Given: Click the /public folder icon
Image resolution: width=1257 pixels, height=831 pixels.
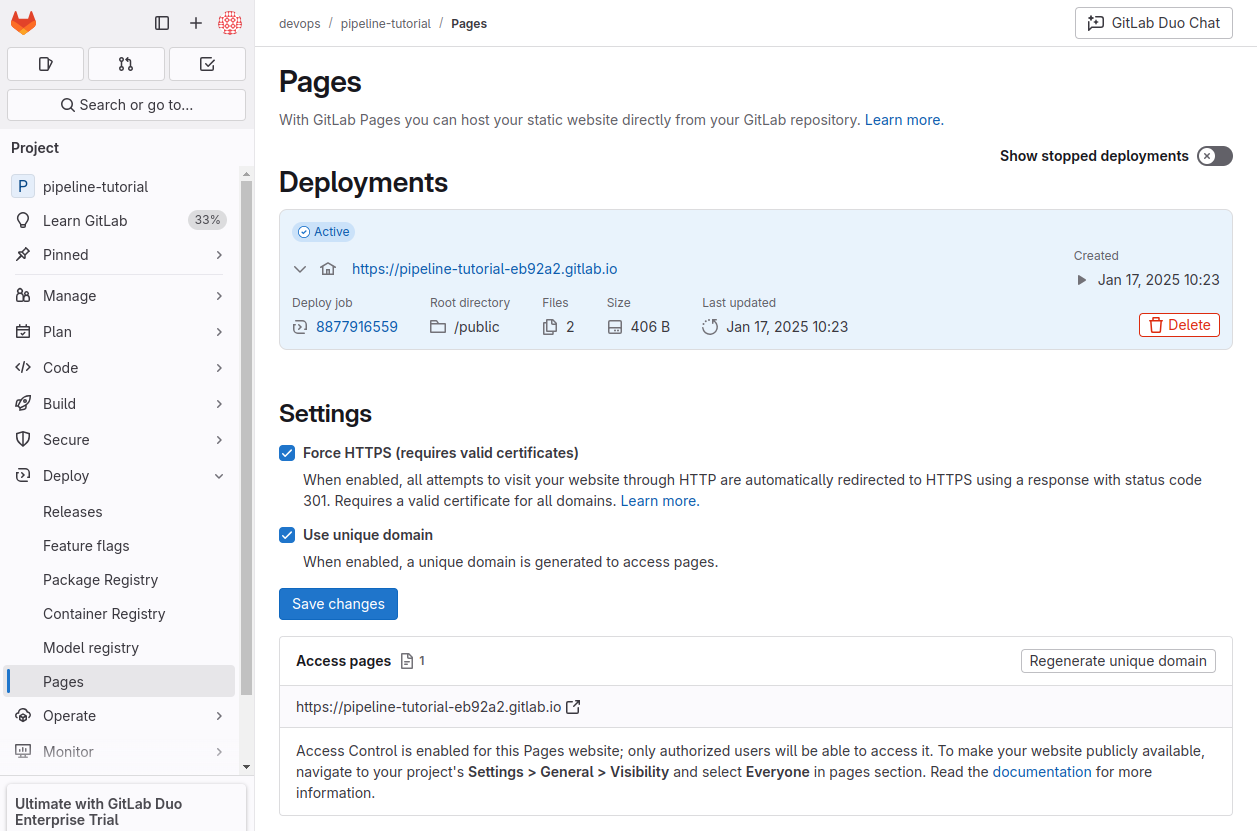Looking at the screenshot, I should pyautogui.click(x=438, y=326).
